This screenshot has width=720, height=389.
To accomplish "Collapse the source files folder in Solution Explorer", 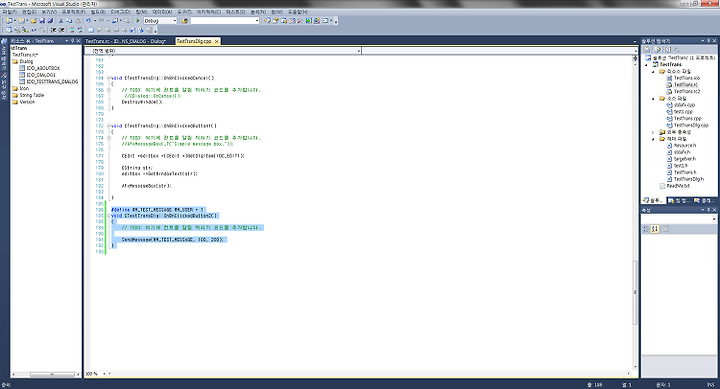I will (653, 98).
